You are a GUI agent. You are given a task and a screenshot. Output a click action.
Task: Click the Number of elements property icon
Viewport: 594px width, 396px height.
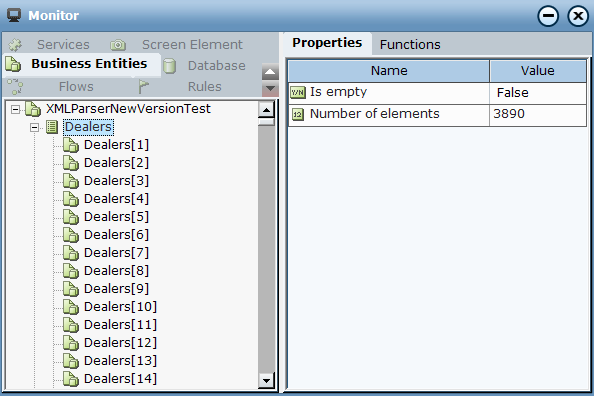point(298,114)
